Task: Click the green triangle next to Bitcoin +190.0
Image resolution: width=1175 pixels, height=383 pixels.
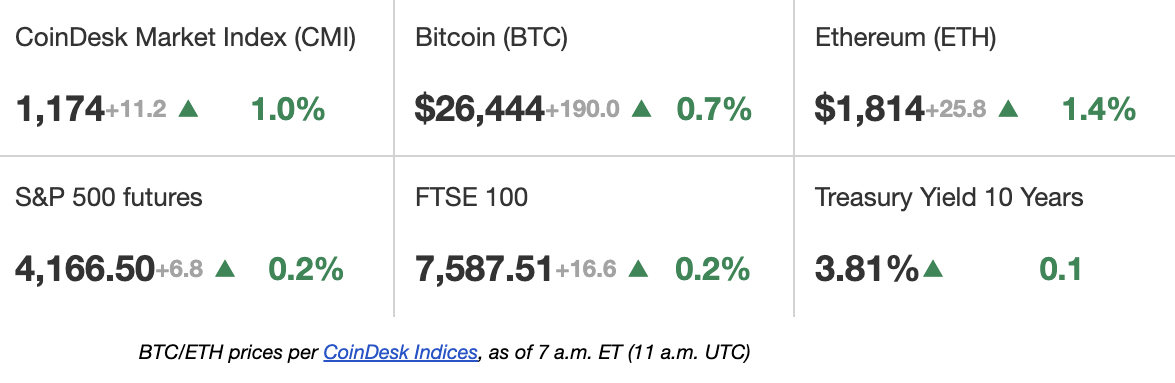Action: 641,109
